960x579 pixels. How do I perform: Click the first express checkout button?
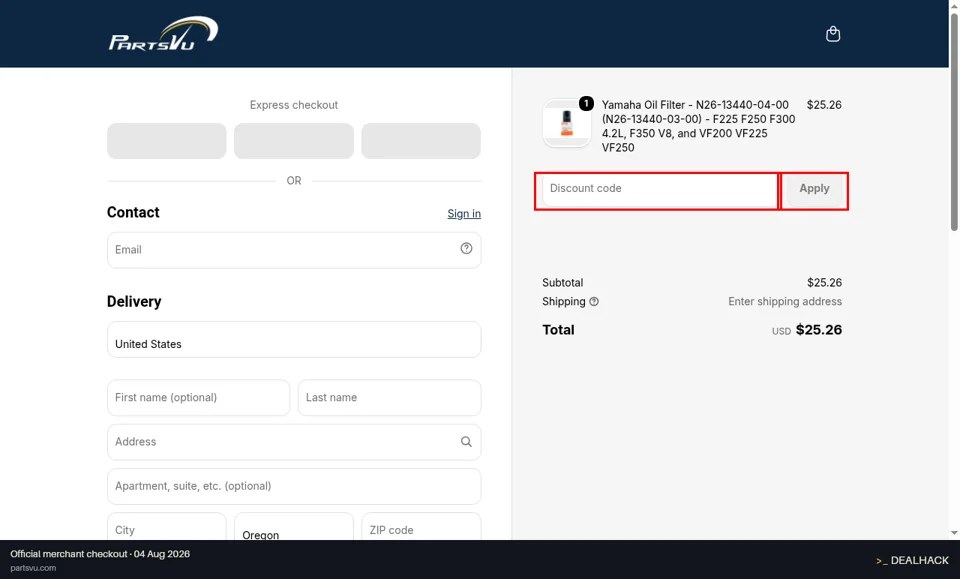coord(167,141)
